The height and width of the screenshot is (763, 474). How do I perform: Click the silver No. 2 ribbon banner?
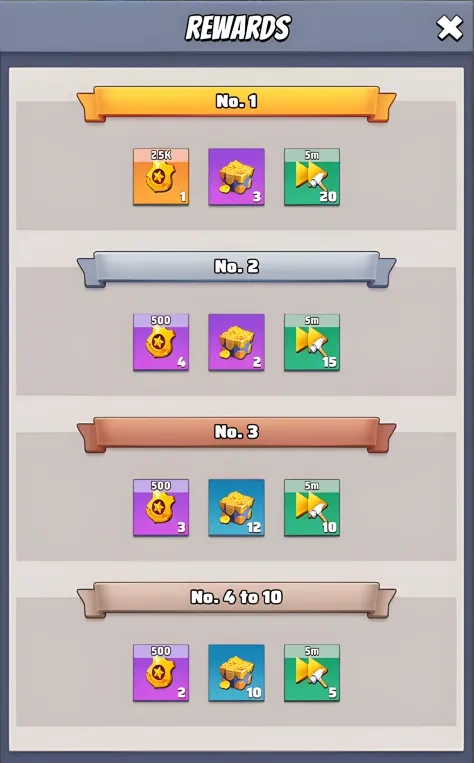point(237,269)
